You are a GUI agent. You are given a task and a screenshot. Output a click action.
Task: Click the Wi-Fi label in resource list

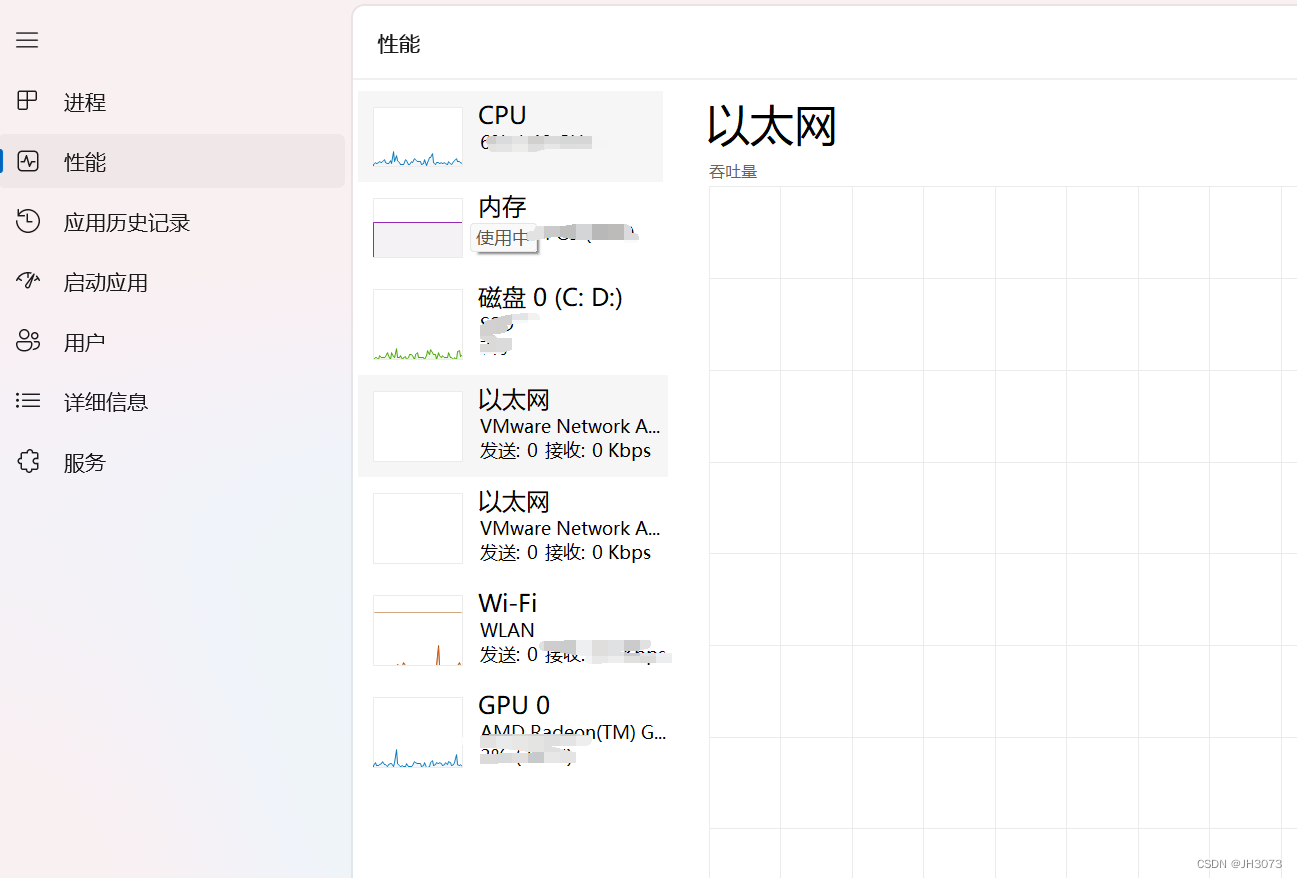point(507,603)
